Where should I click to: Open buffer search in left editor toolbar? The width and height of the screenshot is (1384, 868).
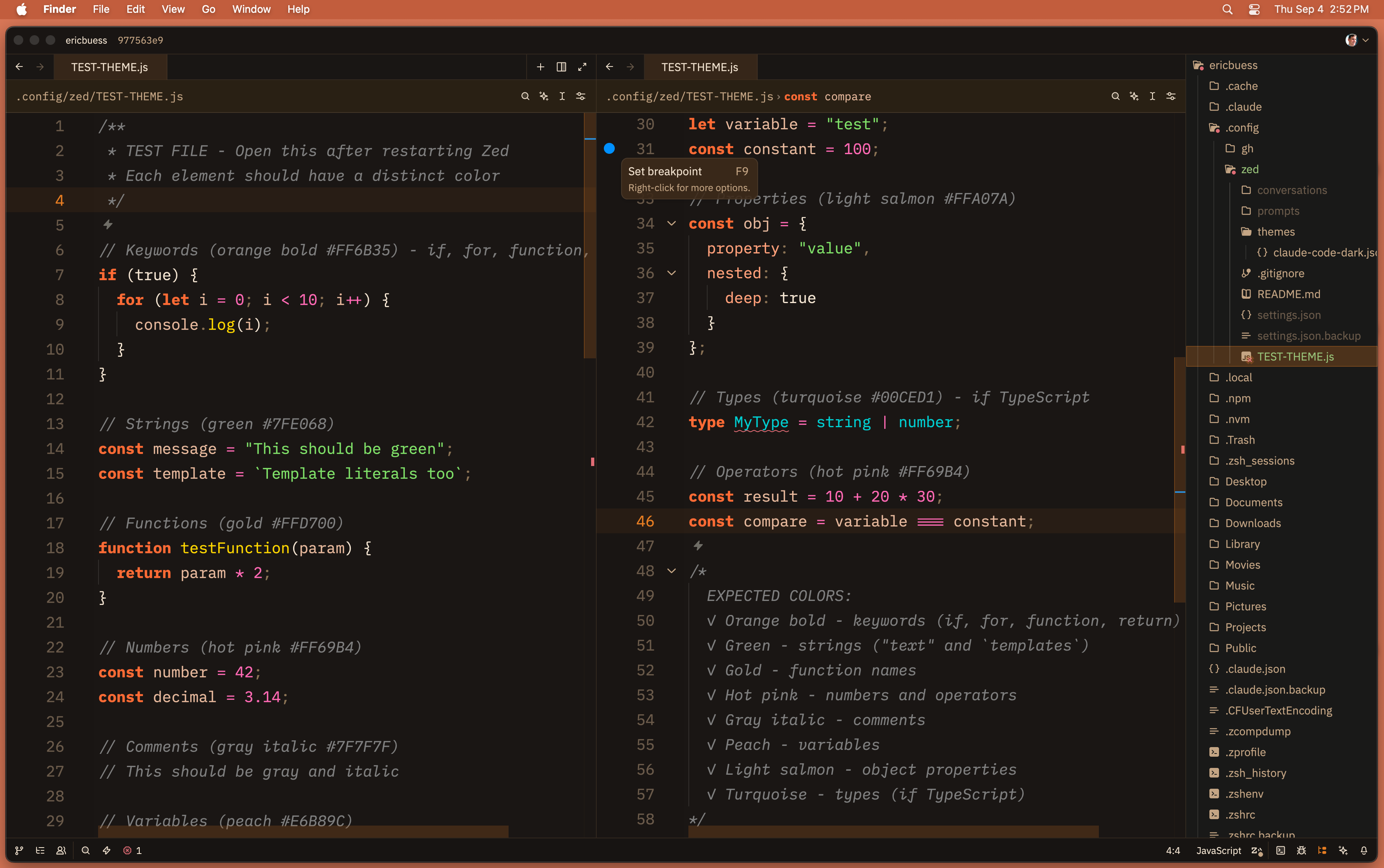pyautogui.click(x=525, y=96)
